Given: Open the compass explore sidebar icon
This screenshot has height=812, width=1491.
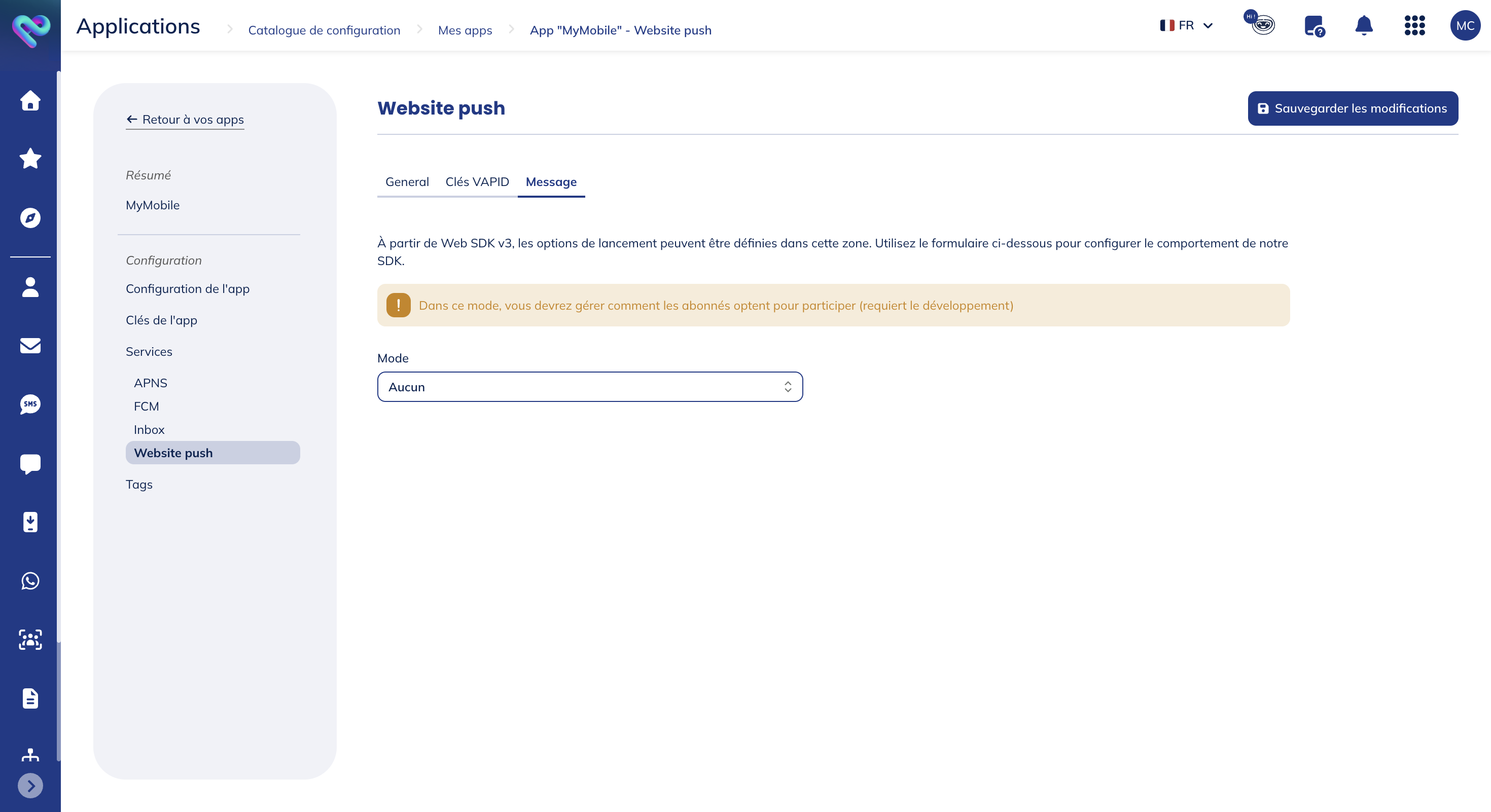Looking at the screenshot, I should click(x=30, y=217).
